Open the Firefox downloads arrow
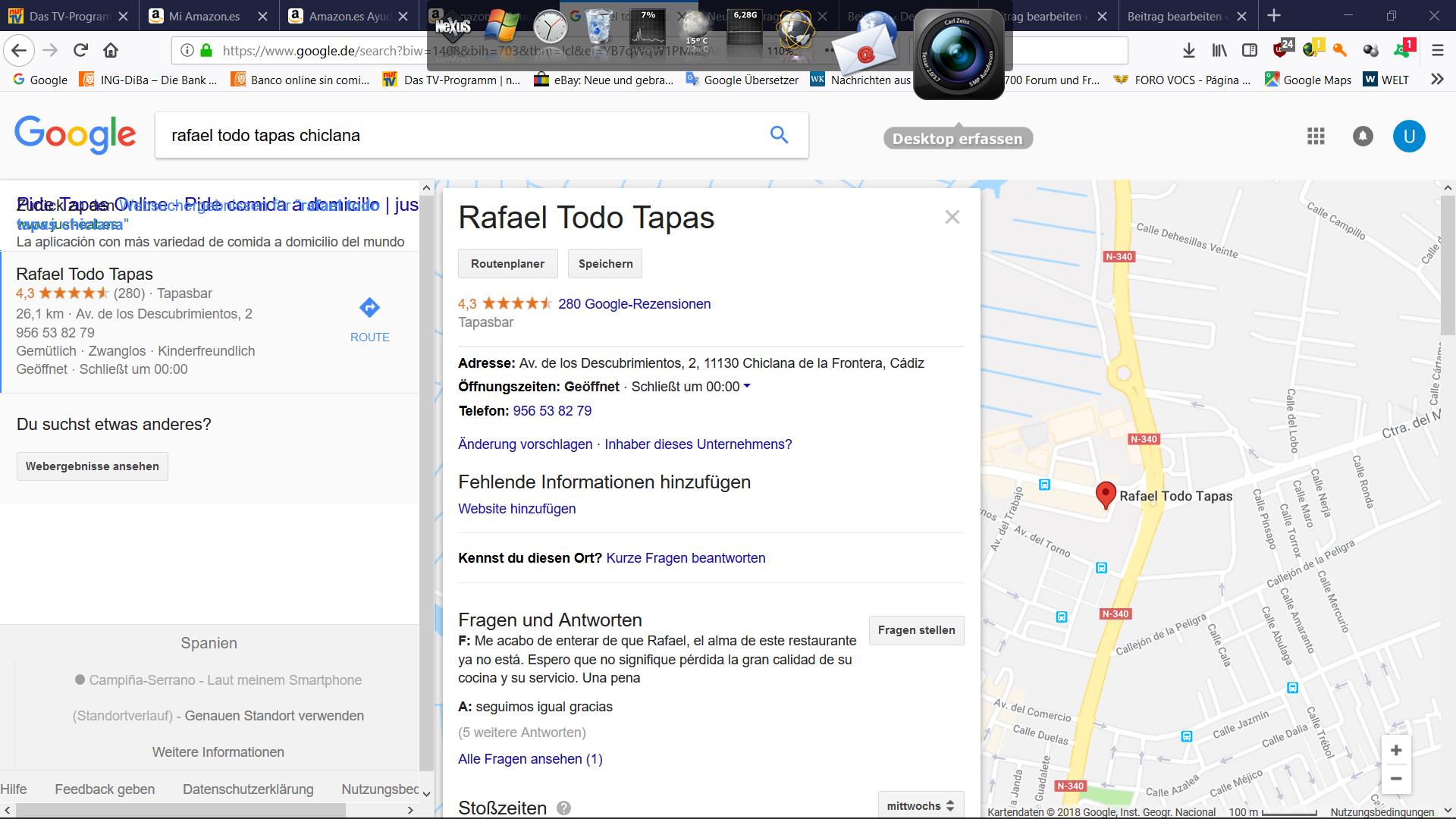The height and width of the screenshot is (819, 1456). (1188, 51)
